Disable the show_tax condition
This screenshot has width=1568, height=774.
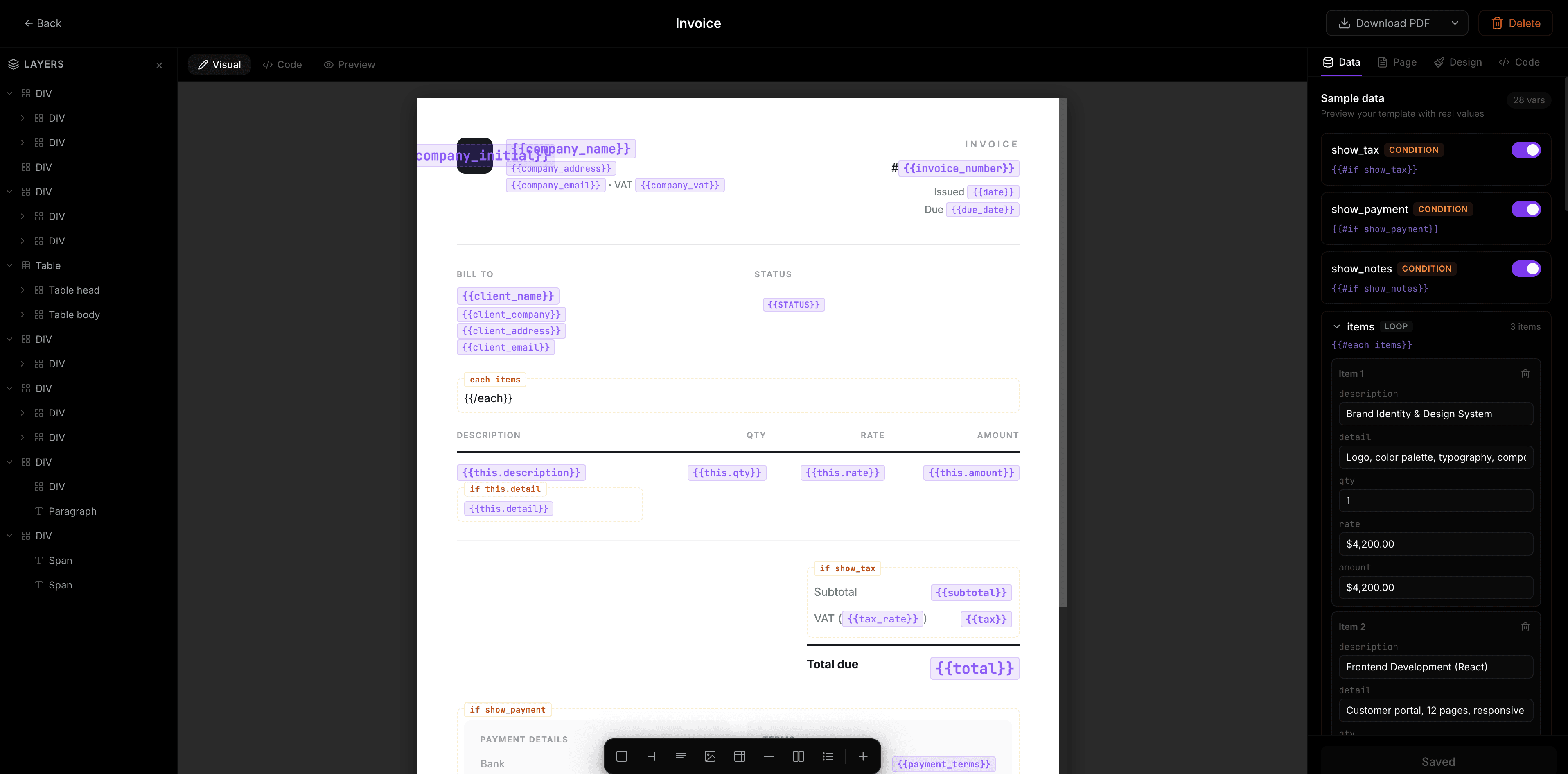click(1526, 149)
